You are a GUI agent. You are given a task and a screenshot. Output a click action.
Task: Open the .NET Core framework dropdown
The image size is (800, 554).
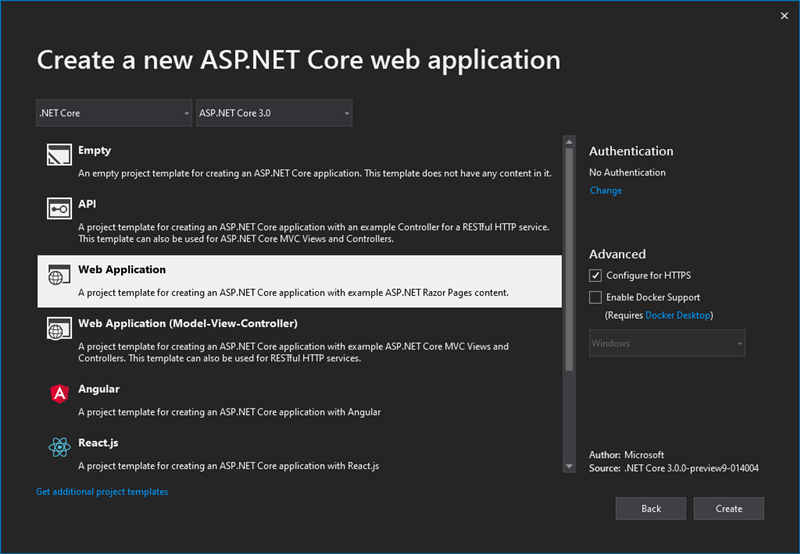[x=114, y=114]
